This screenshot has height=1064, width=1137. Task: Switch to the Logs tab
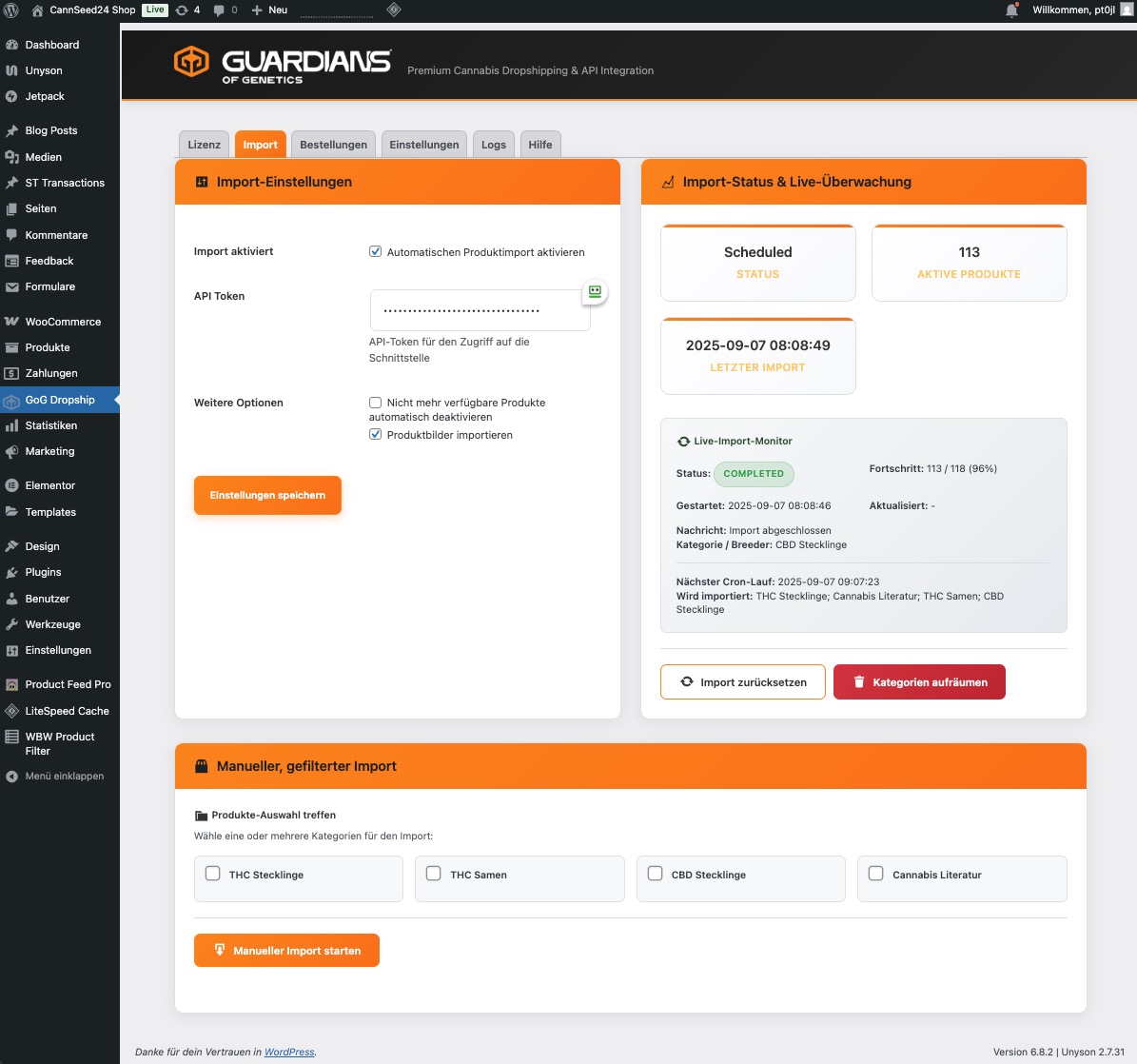coord(493,144)
